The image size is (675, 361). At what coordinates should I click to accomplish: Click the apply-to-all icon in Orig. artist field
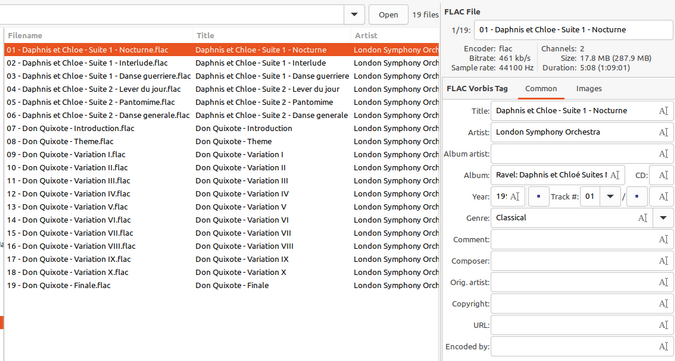pyautogui.click(x=663, y=282)
